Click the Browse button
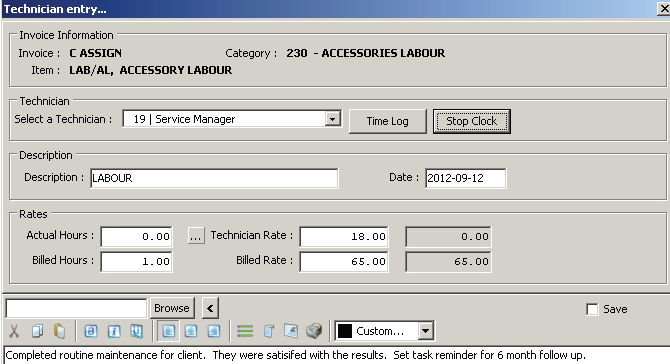 pos(172,308)
